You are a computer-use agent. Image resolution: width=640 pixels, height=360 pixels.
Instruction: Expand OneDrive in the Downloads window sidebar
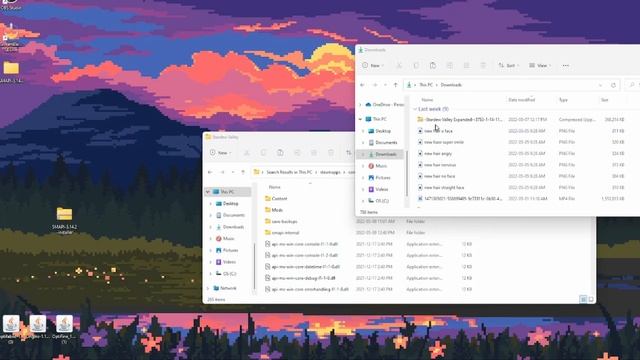click(360, 104)
